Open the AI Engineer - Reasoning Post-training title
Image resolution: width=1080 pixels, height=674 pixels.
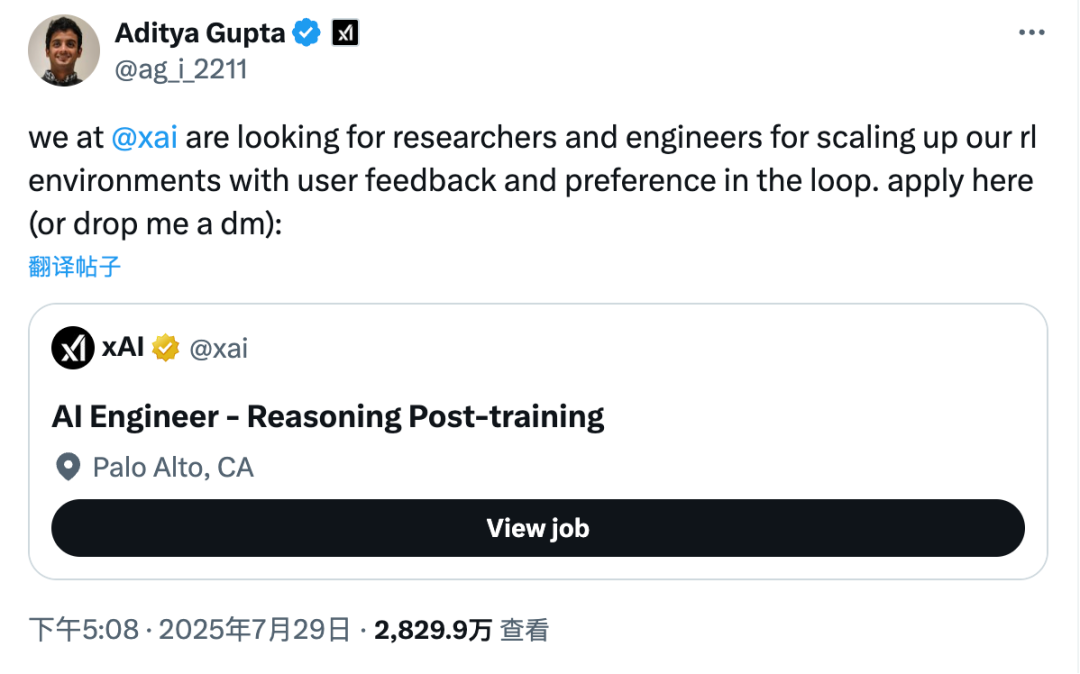tap(328, 416)
